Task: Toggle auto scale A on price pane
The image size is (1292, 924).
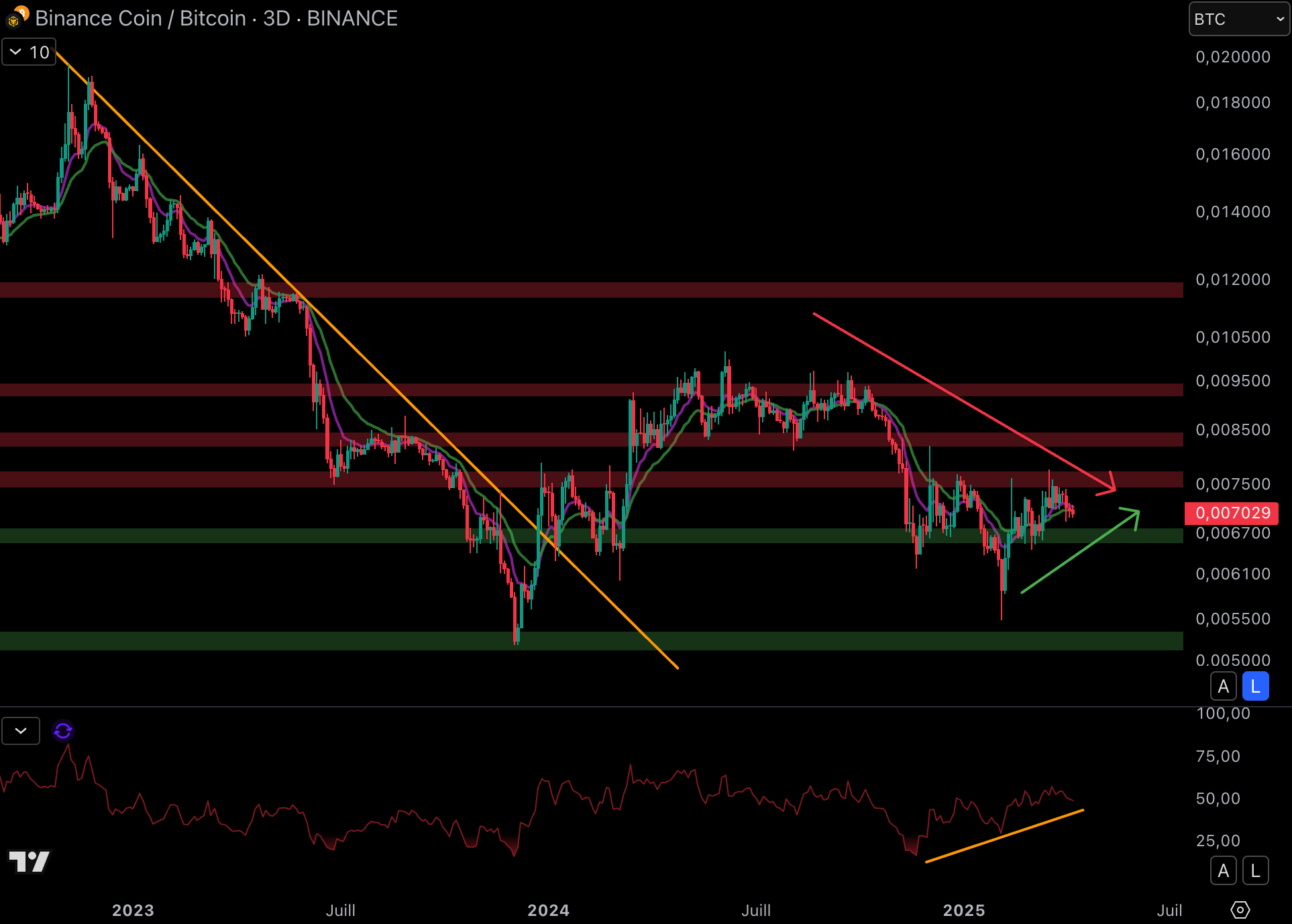Action: click(1223, 686)
